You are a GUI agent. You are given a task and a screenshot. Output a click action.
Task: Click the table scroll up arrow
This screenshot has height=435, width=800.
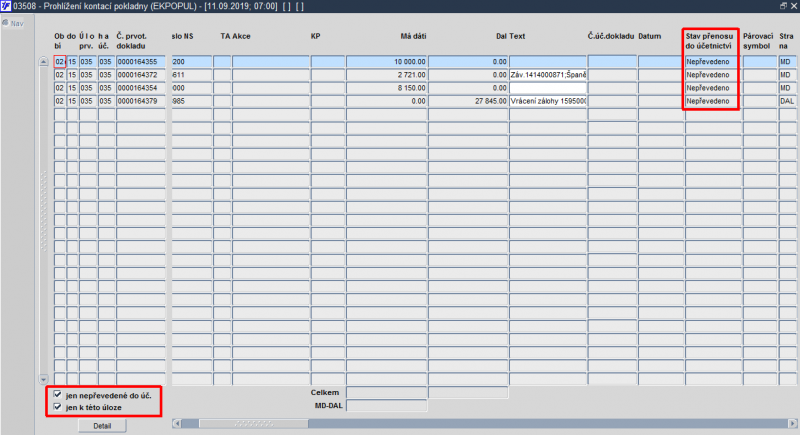[x=43, y=62]
